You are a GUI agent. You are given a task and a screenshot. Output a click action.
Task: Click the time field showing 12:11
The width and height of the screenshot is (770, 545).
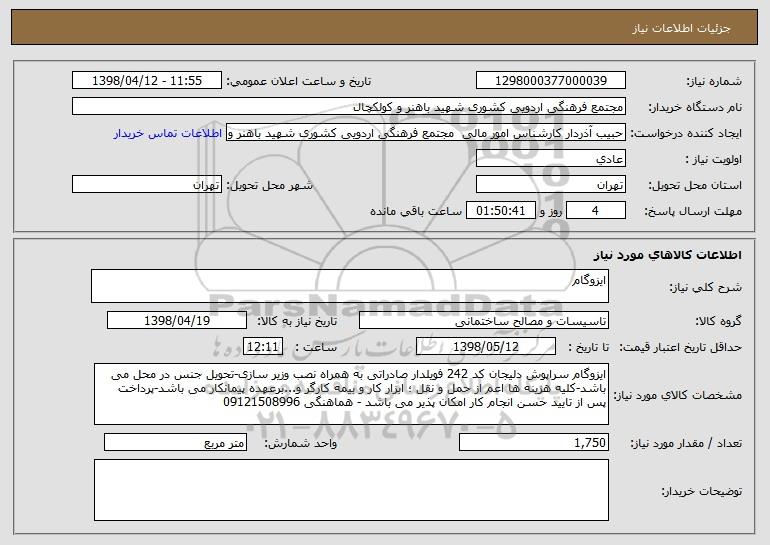point(263,347)
